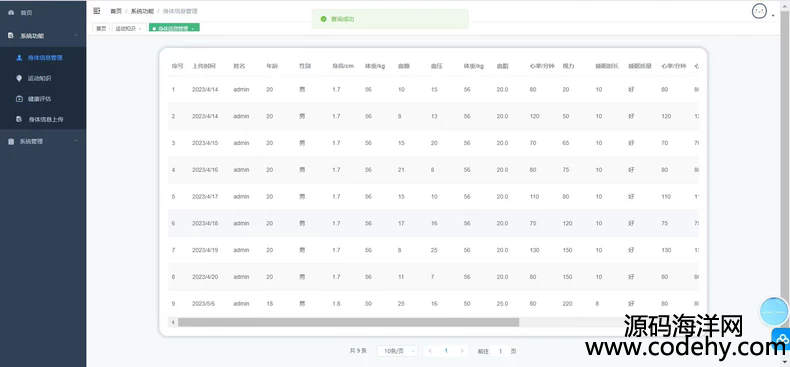Click the 2023/4/19 date cell
790x367 pixels.
[x=205, y=250]
